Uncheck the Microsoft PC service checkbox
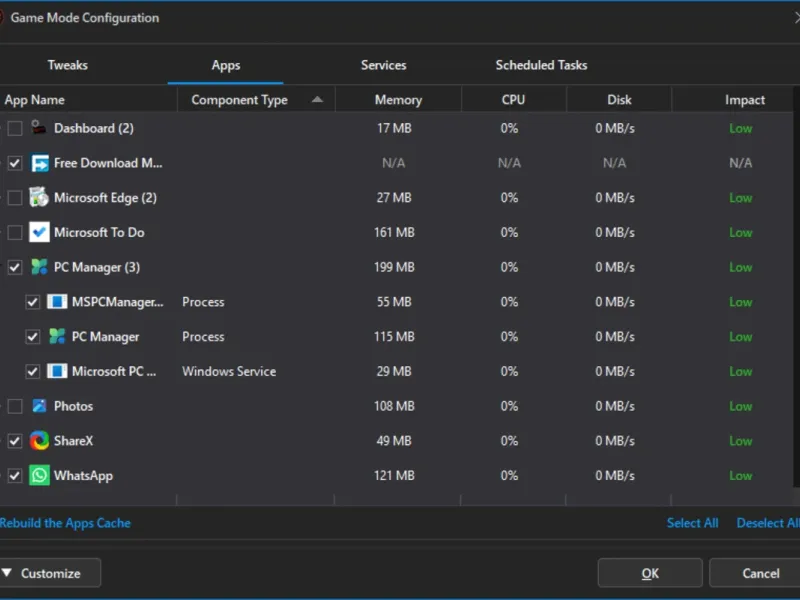Image resolution: width=800 pixels, height=600 pixels. [33, 371]
